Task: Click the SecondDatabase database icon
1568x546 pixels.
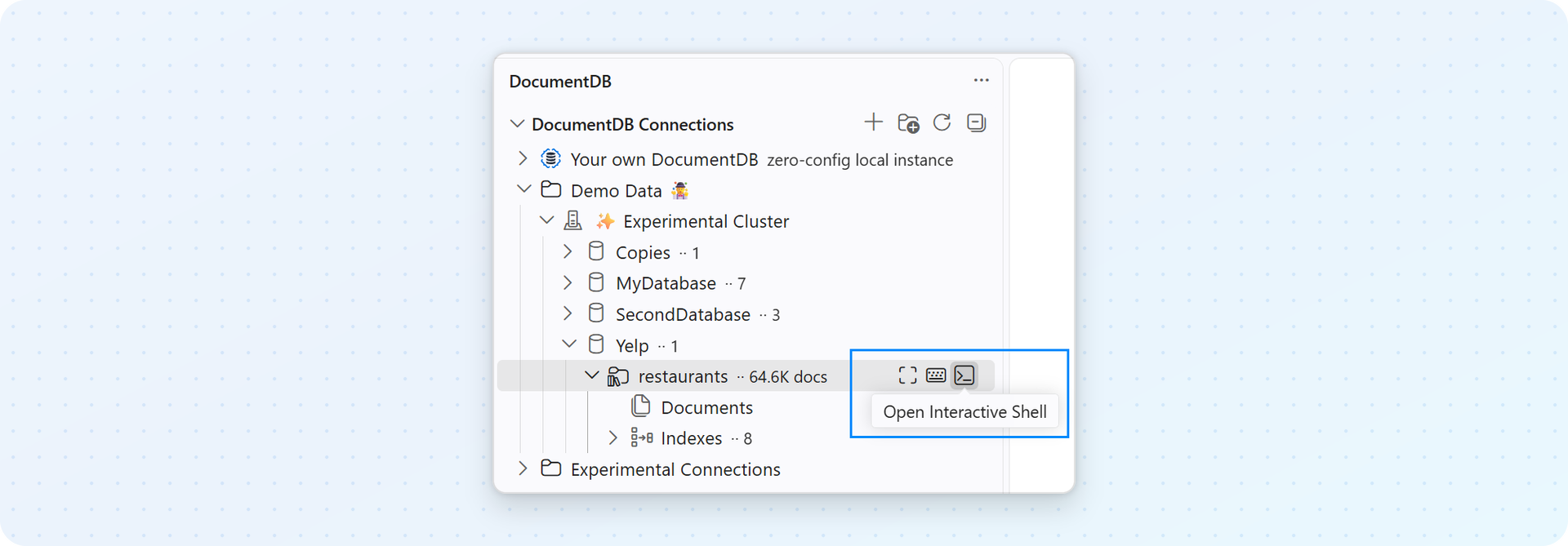Action: (596, 313)
